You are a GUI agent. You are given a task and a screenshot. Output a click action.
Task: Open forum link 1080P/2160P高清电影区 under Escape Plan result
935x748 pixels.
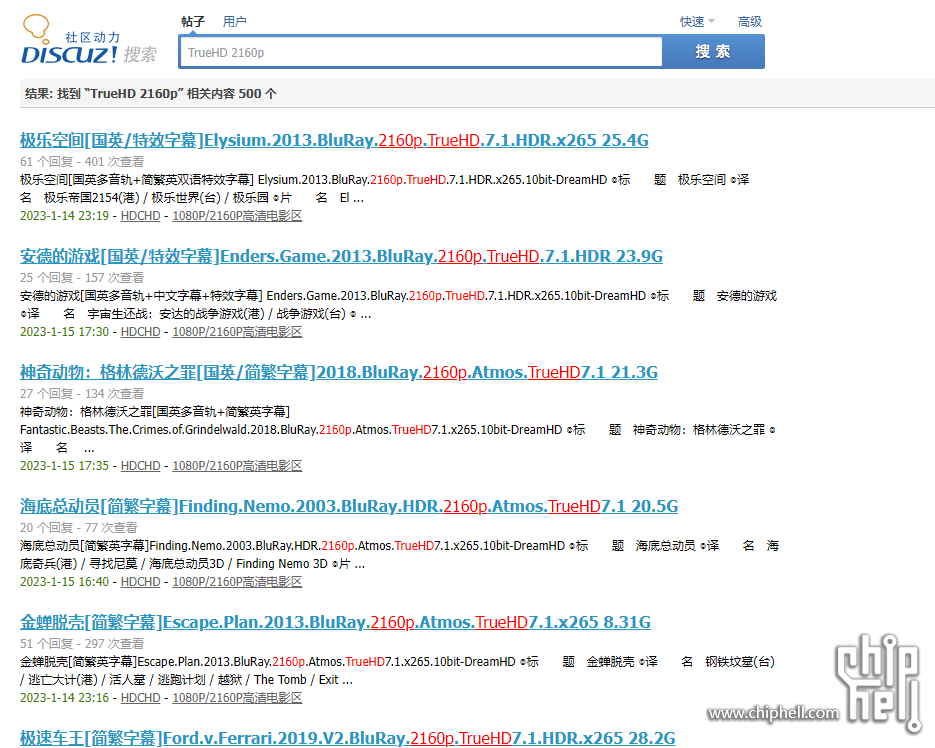click(237, 698)
